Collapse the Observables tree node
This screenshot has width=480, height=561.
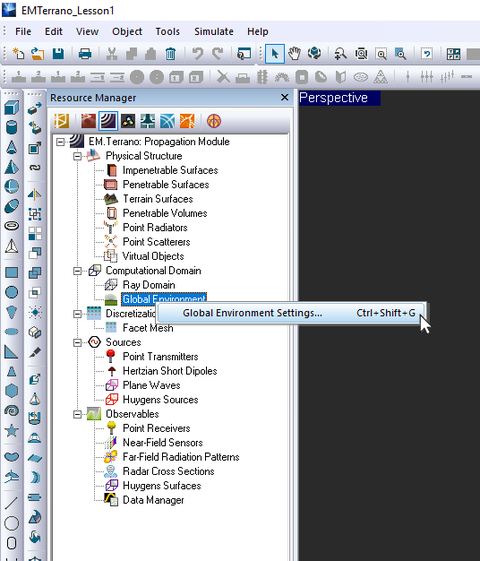point(77,414)
